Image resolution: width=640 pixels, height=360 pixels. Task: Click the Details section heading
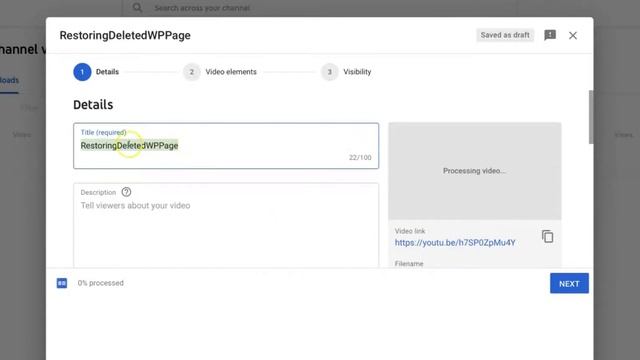[93, 105]
